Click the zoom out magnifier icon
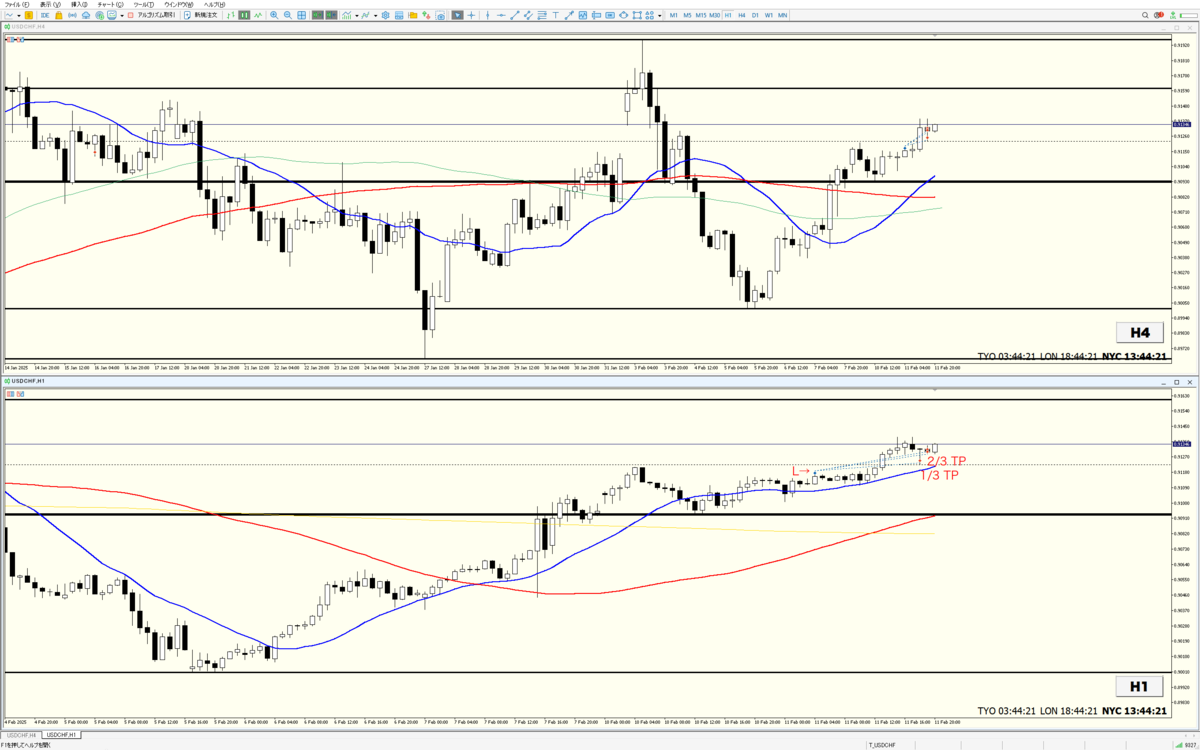 tap(287, 15)
